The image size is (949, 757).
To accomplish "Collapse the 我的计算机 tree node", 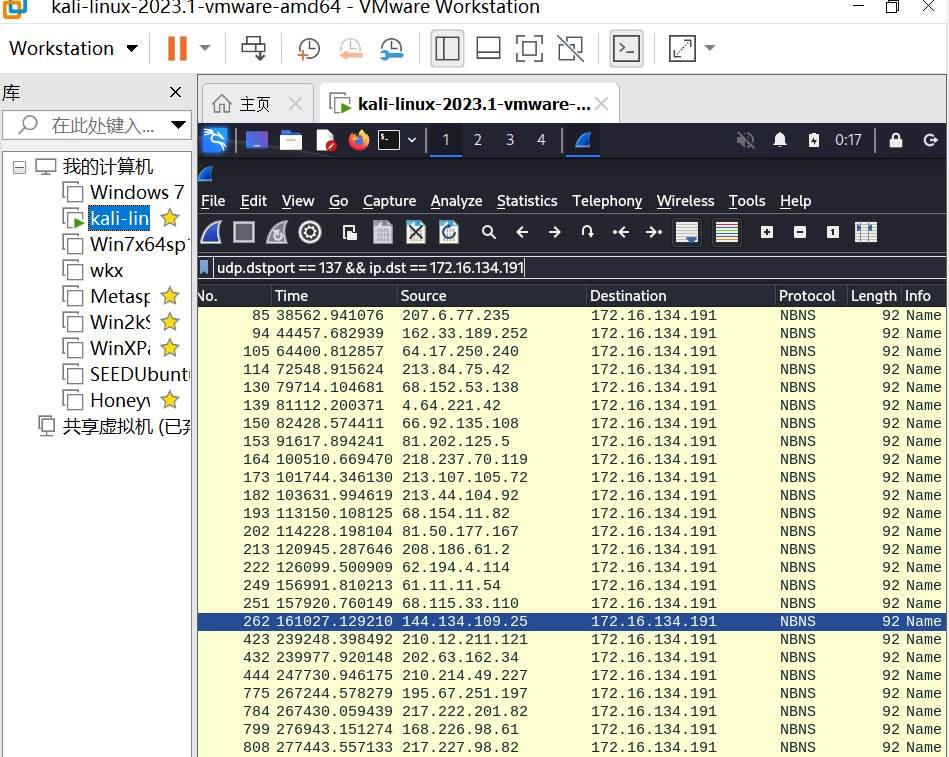I will [x=19, y=167].
